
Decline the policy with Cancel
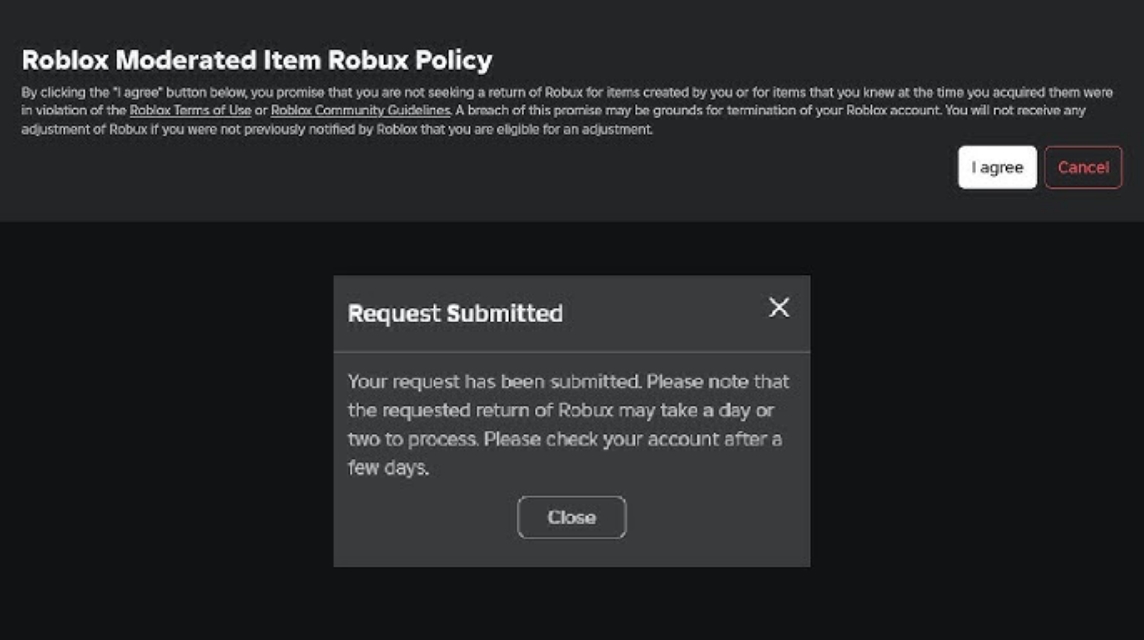point(1083,167)
